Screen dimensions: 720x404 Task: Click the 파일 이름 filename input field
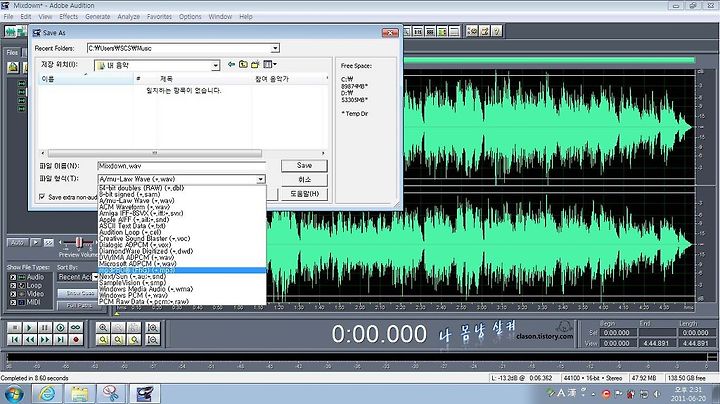[x=181, y=166]
